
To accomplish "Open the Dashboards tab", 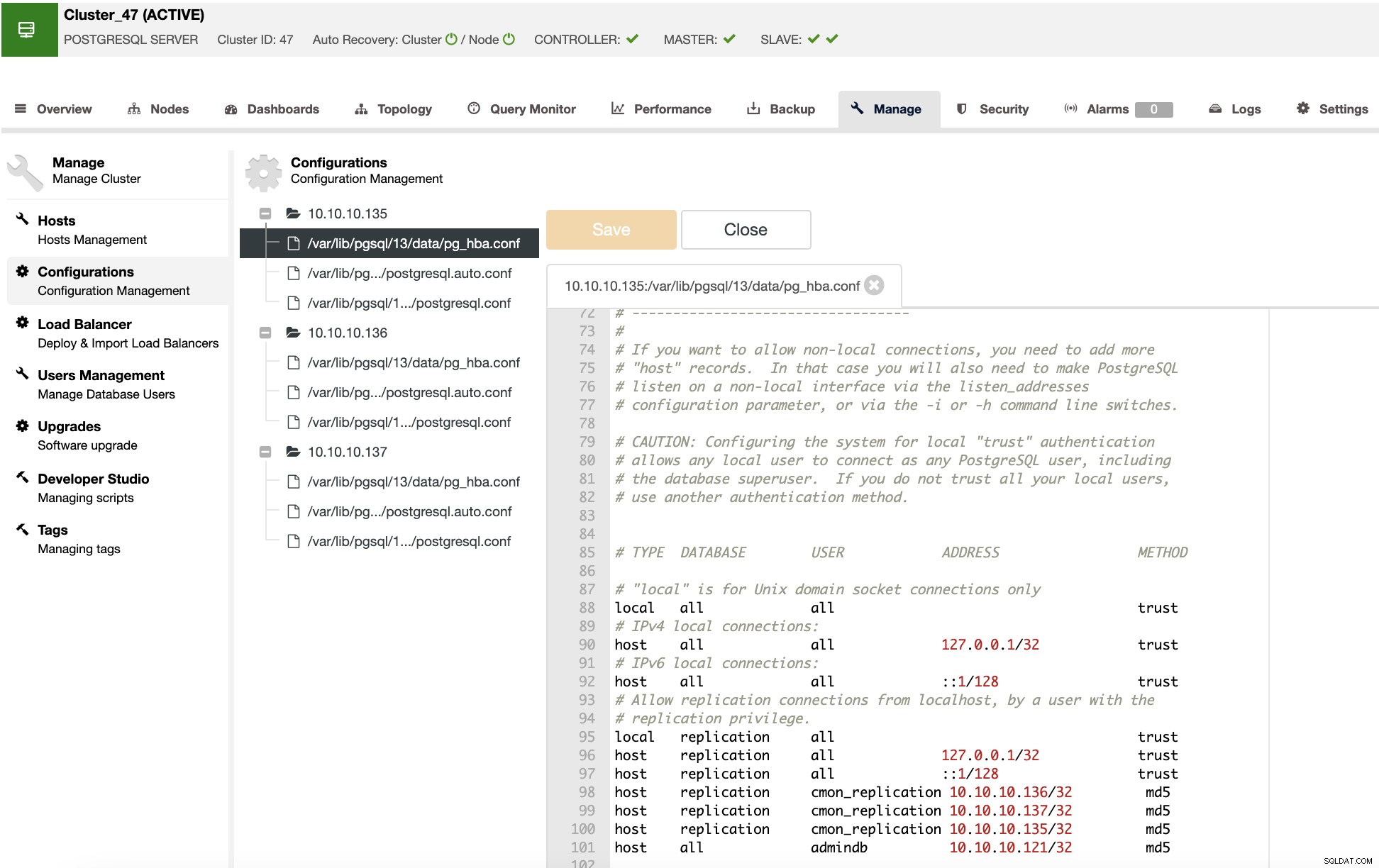I will click(x=272, y=109).
